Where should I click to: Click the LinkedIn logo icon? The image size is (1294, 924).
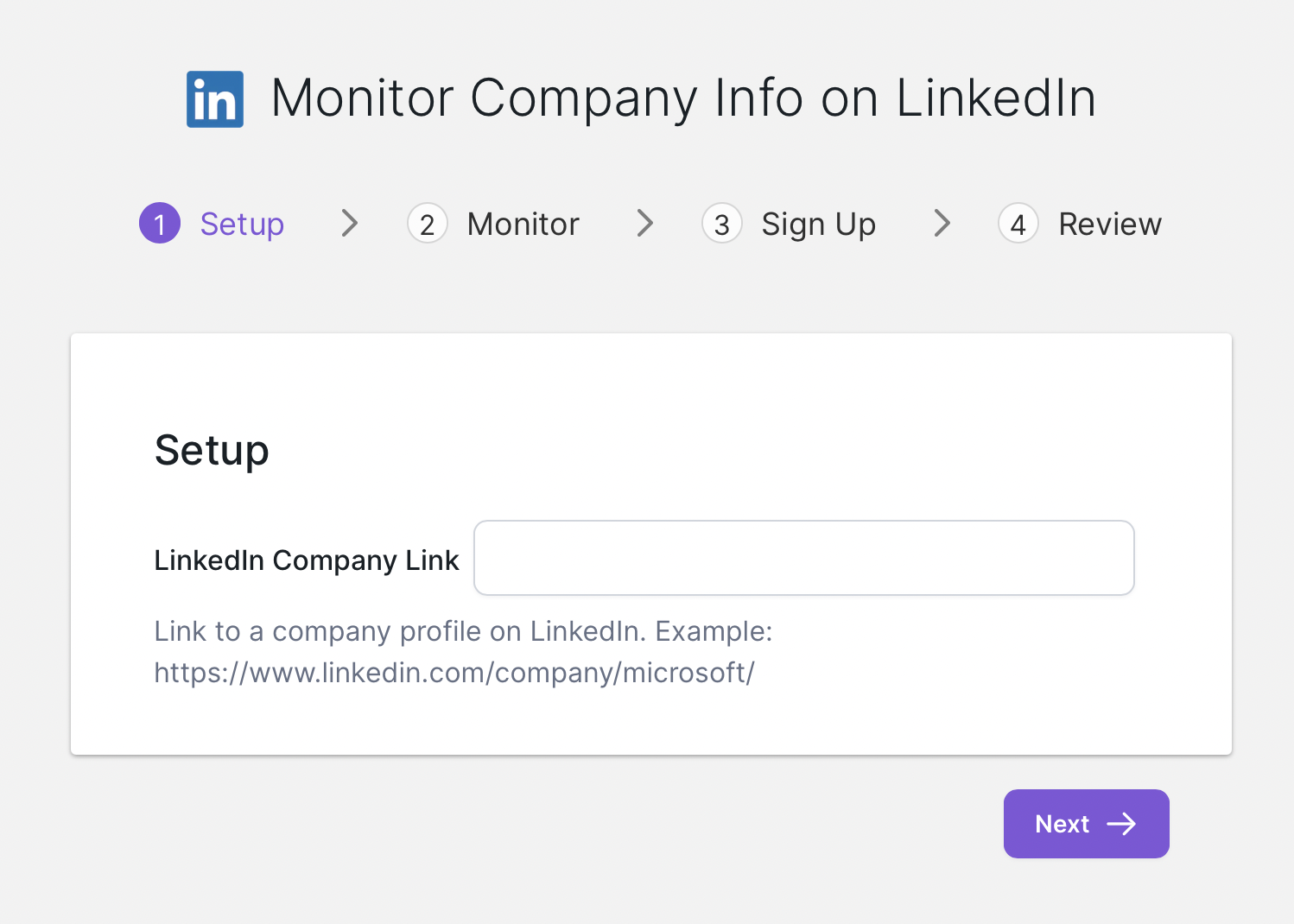(215, 99)
